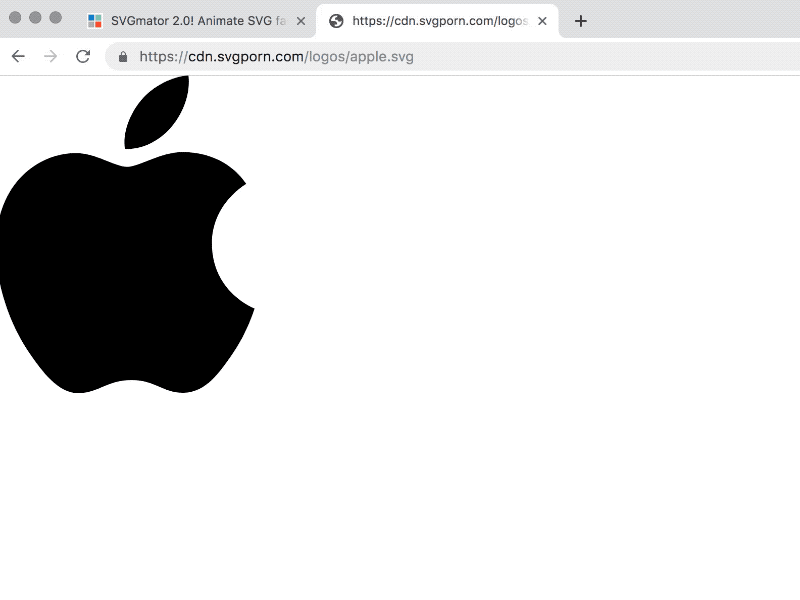Close the SVGmator 2.0 tab
800x600 pixels.
(x=300, y=21)
